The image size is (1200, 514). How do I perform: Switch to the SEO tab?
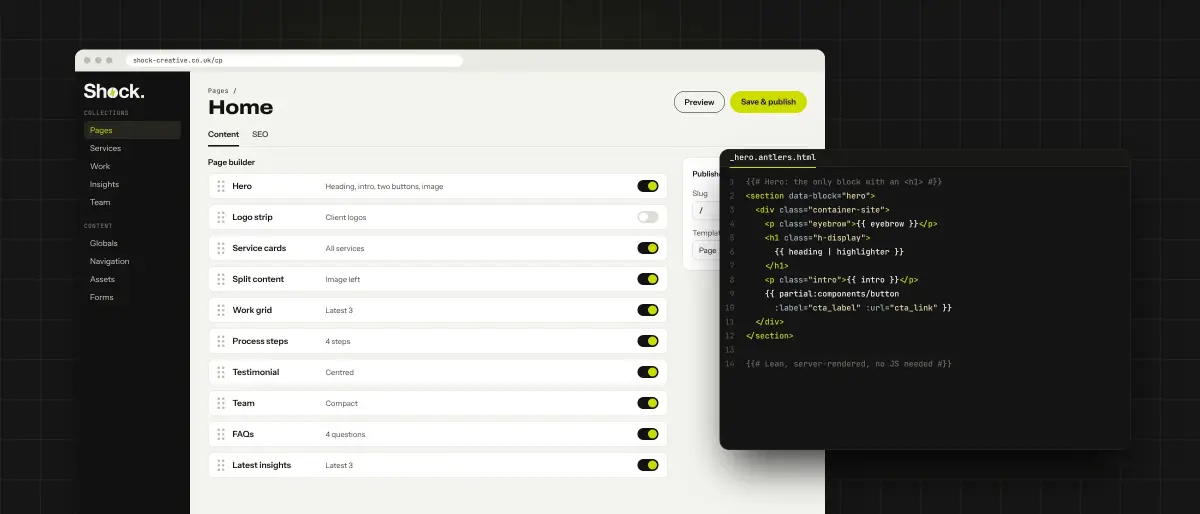pyautogui.click(x=260, y=134)
